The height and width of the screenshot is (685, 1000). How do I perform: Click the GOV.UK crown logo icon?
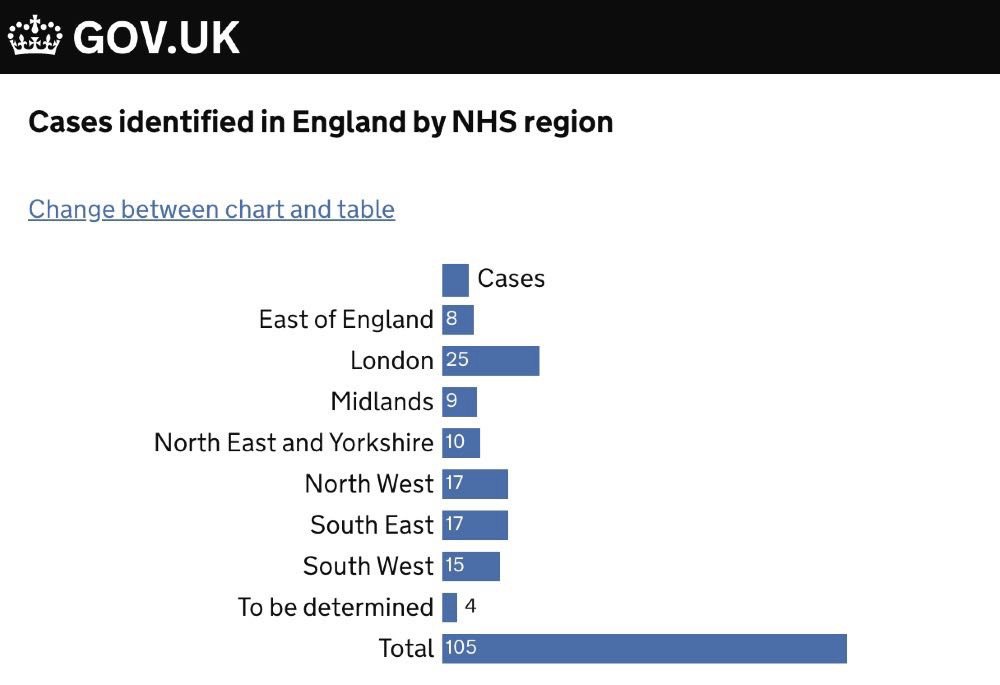pyautogui.click(x=36, y=37)
